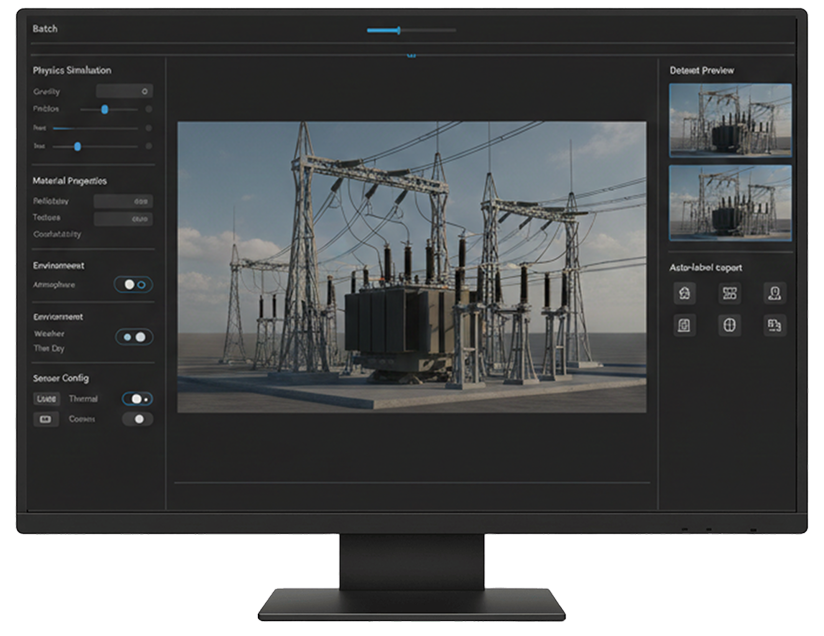Enable the Thermal sensor toggle
The image size is (824, 636).
tap(137, 399)
